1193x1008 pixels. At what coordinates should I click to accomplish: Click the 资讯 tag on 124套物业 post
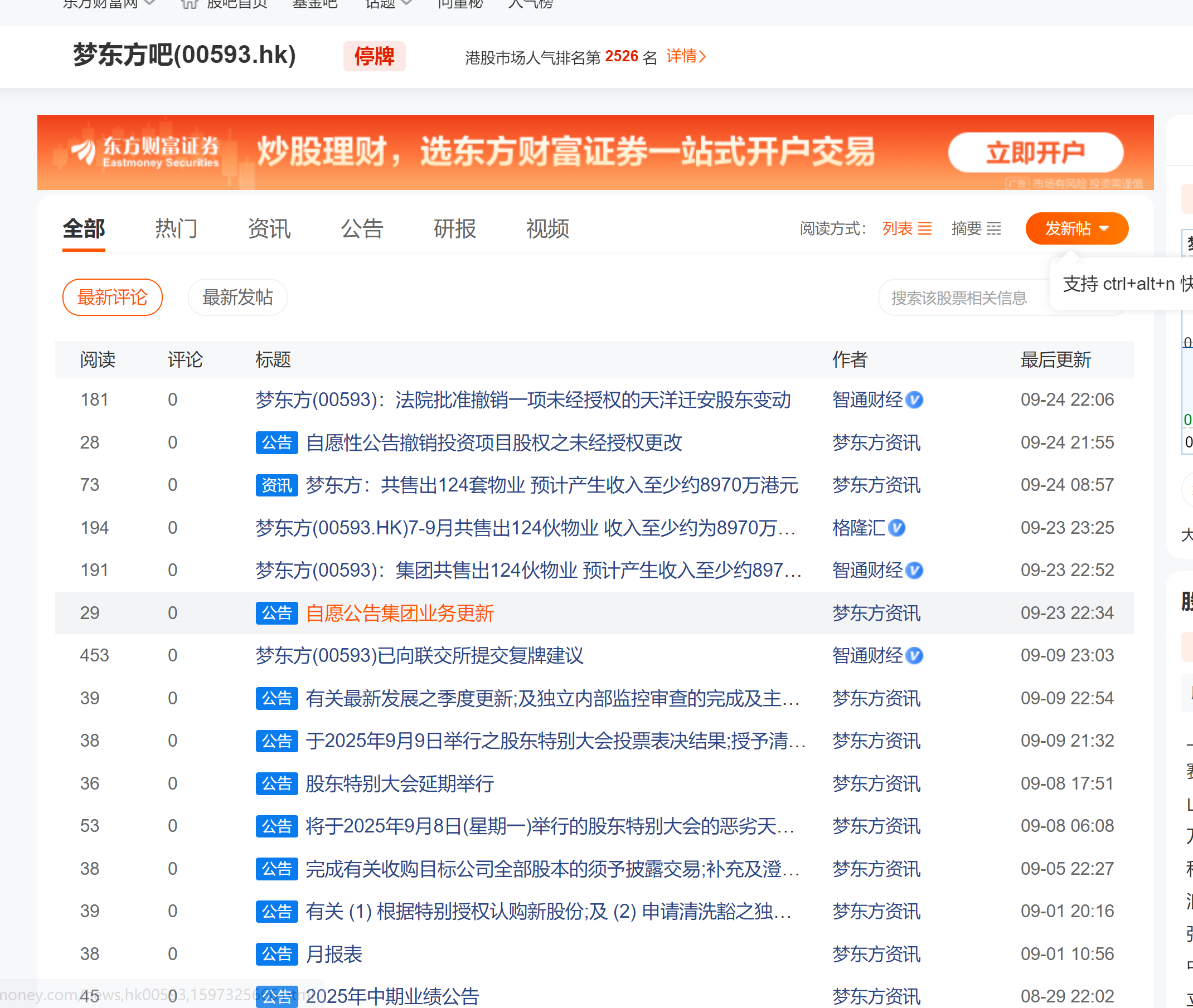pyautogui.click(x=277, y=485)
